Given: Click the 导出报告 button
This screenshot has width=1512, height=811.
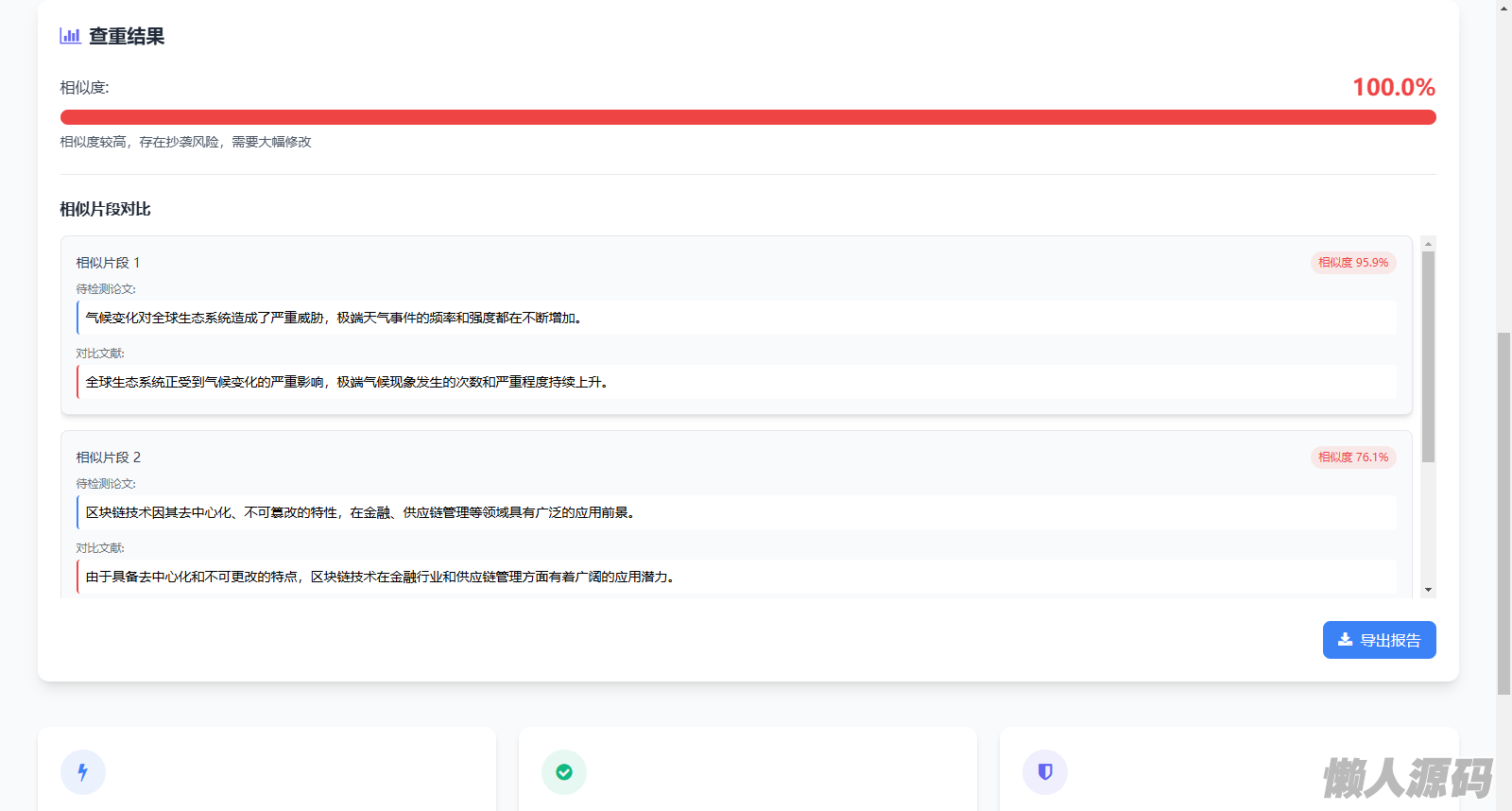Looking at the screenshot, I should click(1379, 640).
